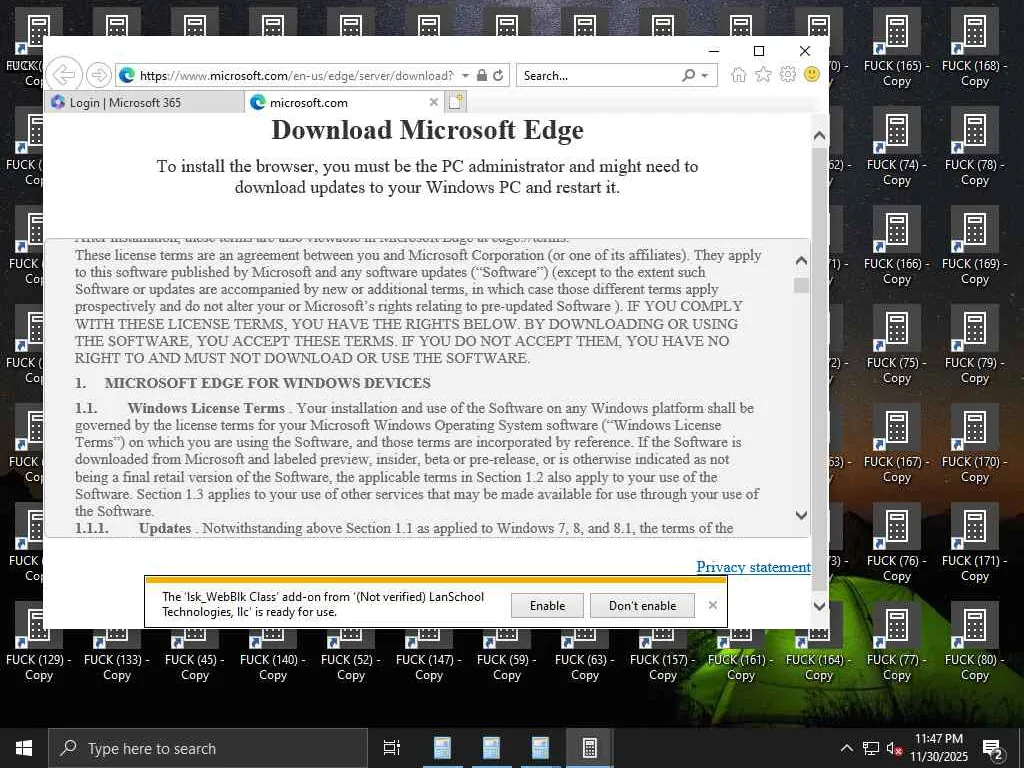The width and height of the screenshot is (1024, 768).
Task: Click inside the URL address field
Action: coord(296,76)
